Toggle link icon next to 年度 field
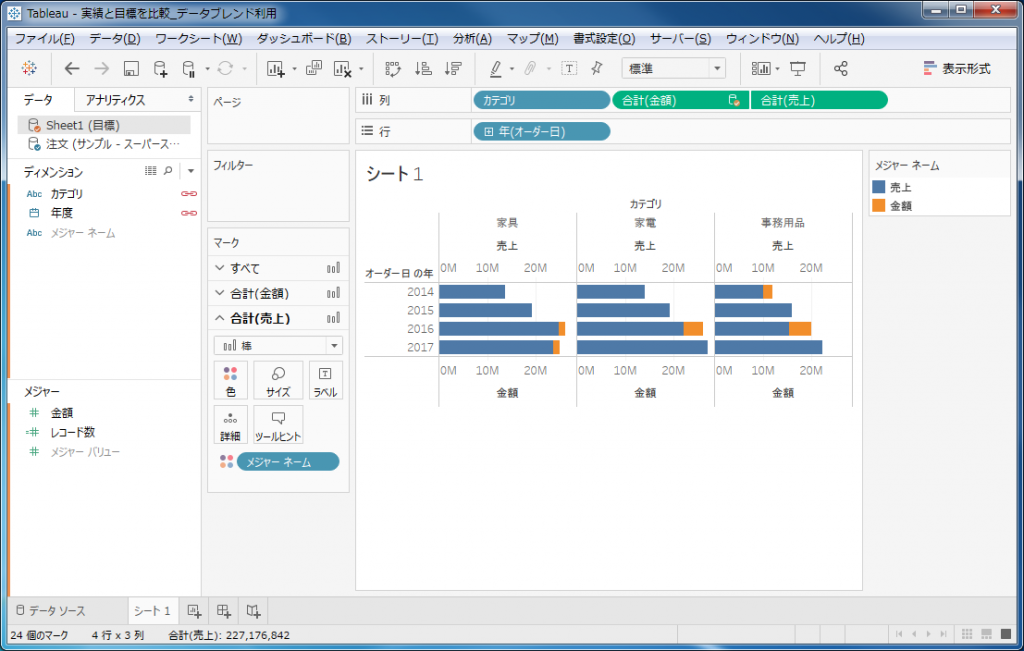Screen dimensions: 1024x651 pos(188,213)
